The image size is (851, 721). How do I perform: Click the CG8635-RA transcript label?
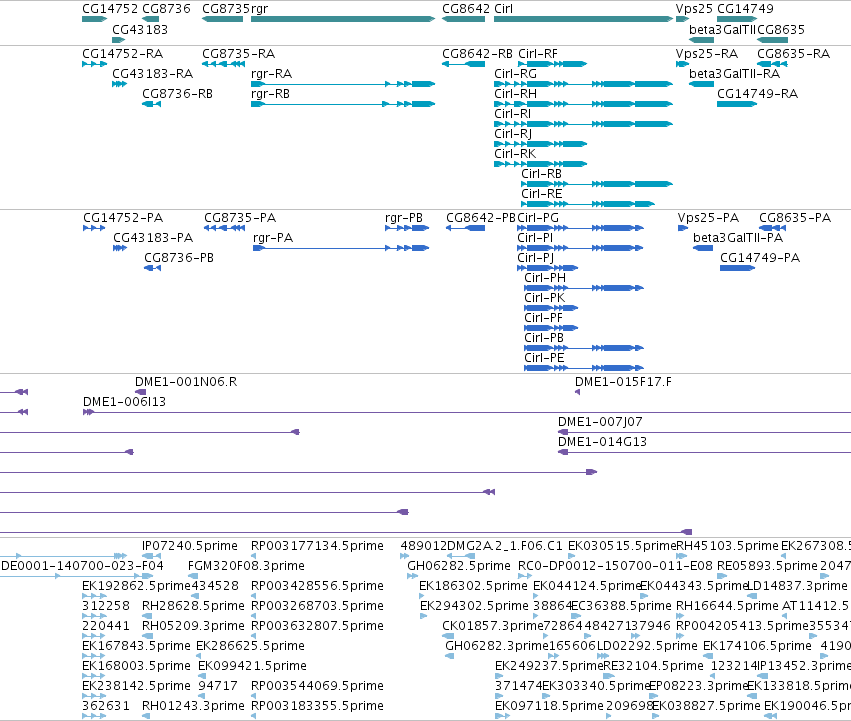[793, 54]
